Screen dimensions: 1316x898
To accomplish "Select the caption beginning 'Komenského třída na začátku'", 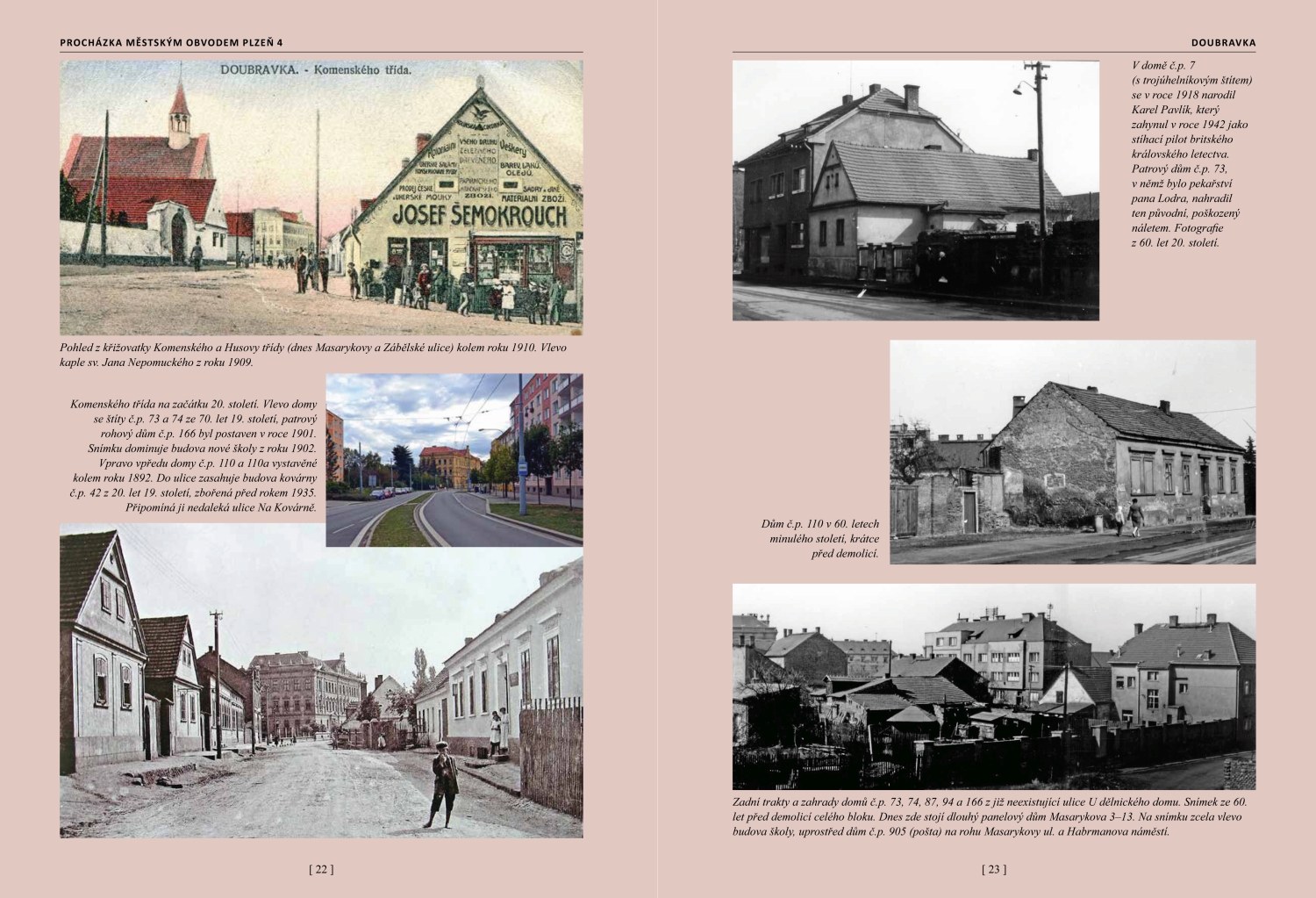I will (x=194, y=456).
